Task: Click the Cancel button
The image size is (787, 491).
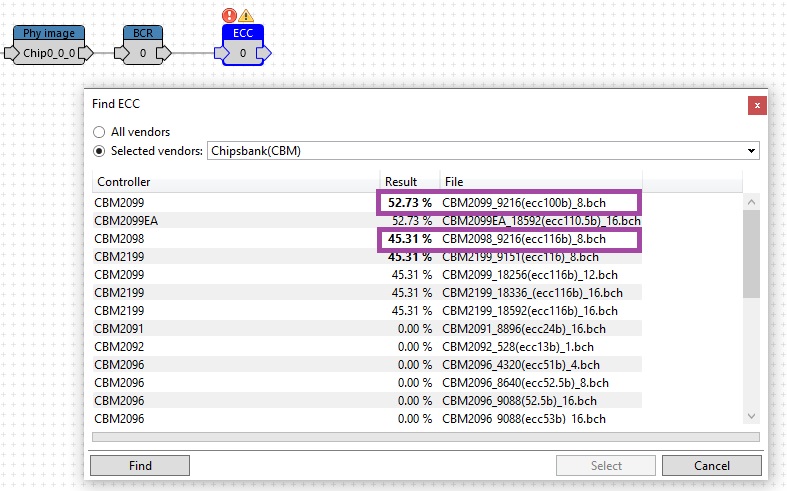Action: (712, 465)
